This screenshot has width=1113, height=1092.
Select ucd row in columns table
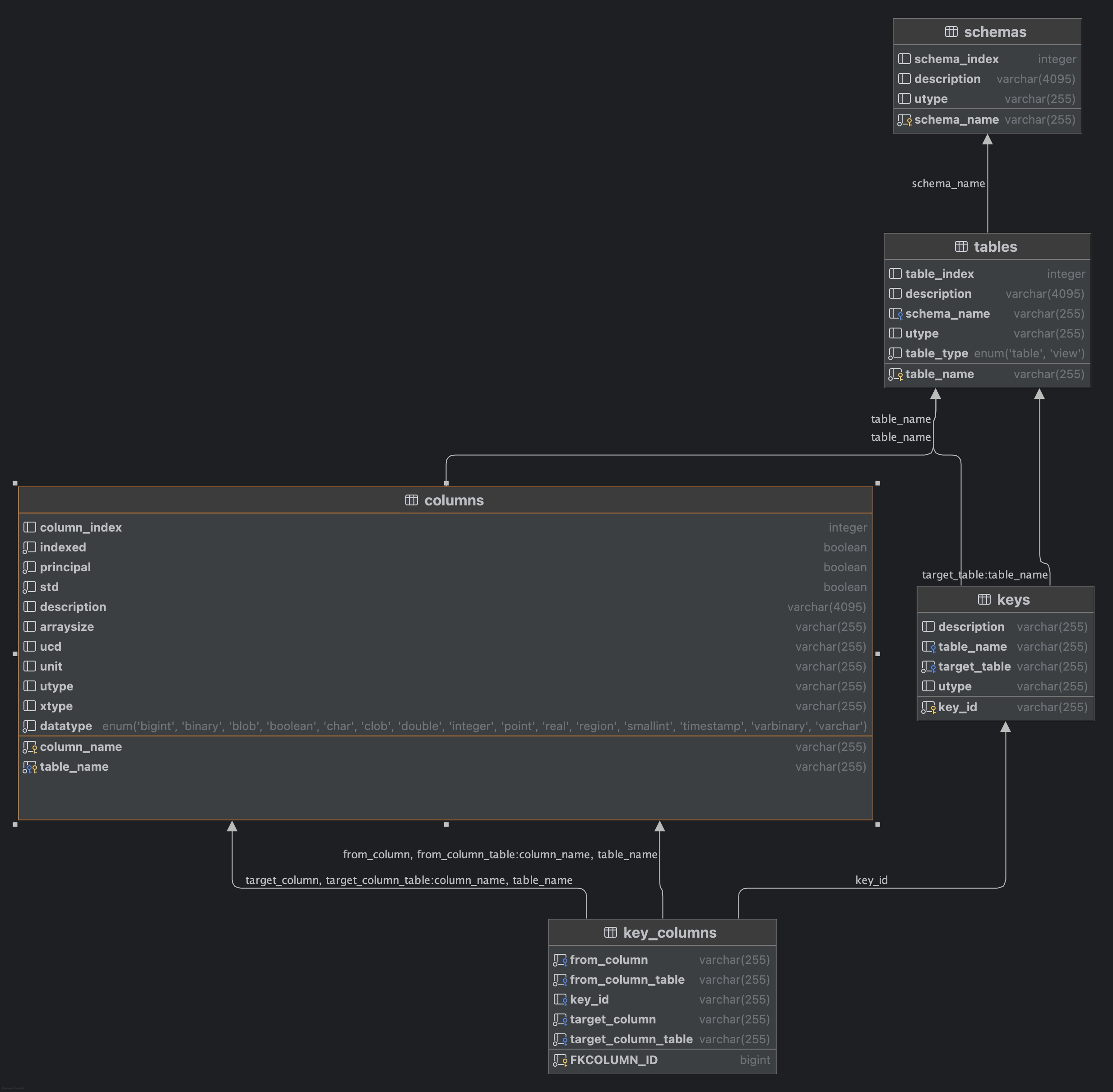tap(445, 647)
